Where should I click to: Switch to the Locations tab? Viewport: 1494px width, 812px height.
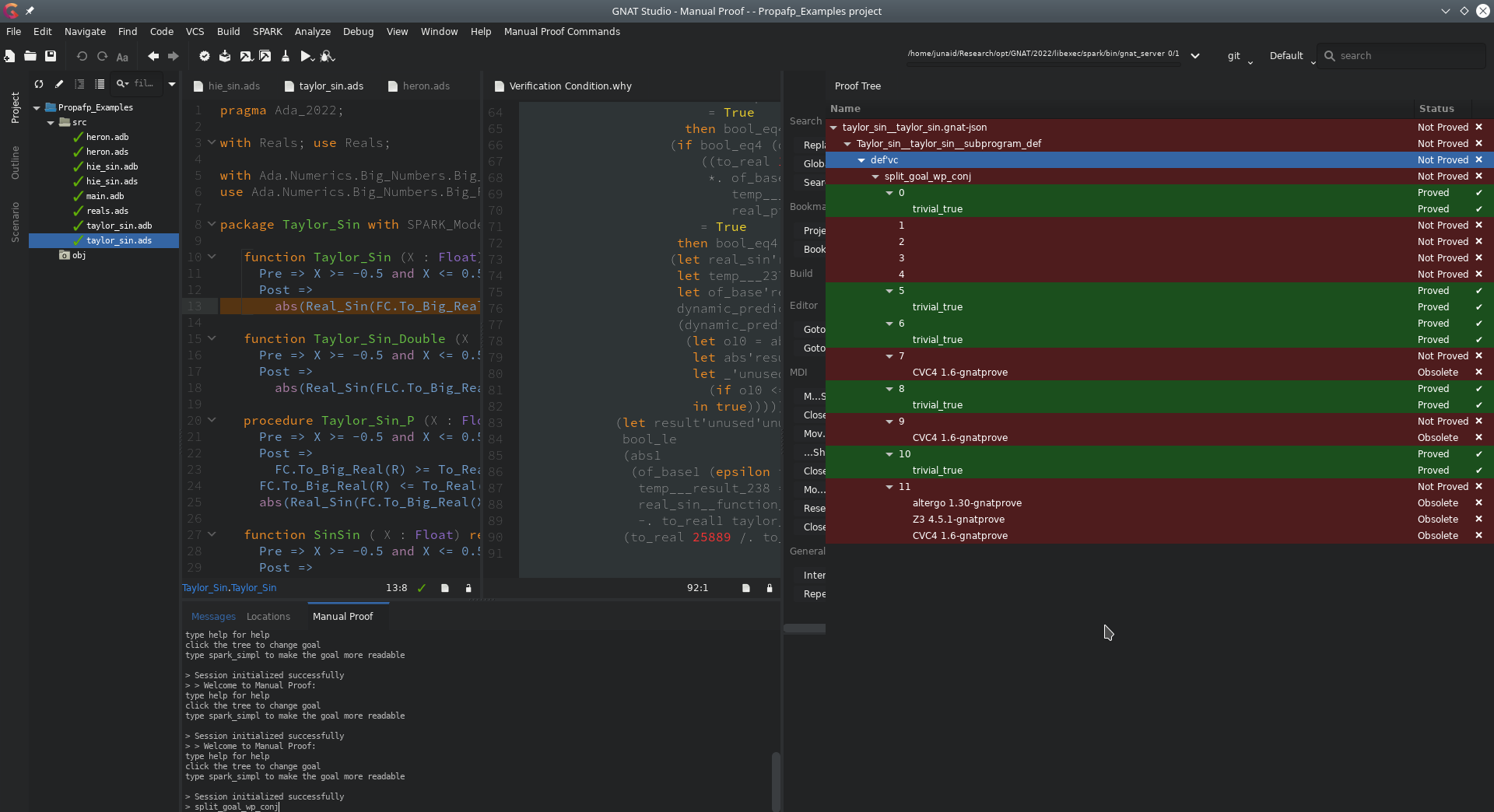coord(268,617)
